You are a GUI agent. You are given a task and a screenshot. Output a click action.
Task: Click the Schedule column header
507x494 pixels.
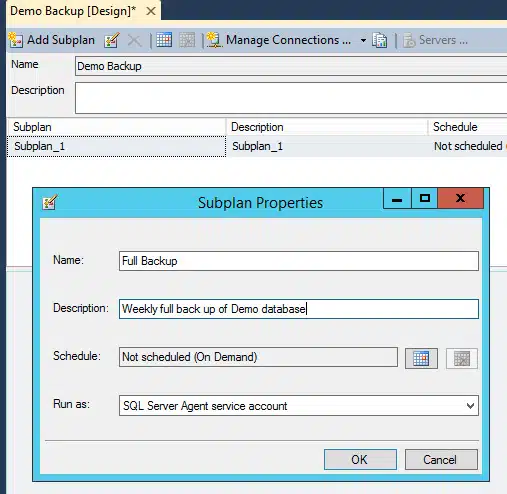point(467,127)
